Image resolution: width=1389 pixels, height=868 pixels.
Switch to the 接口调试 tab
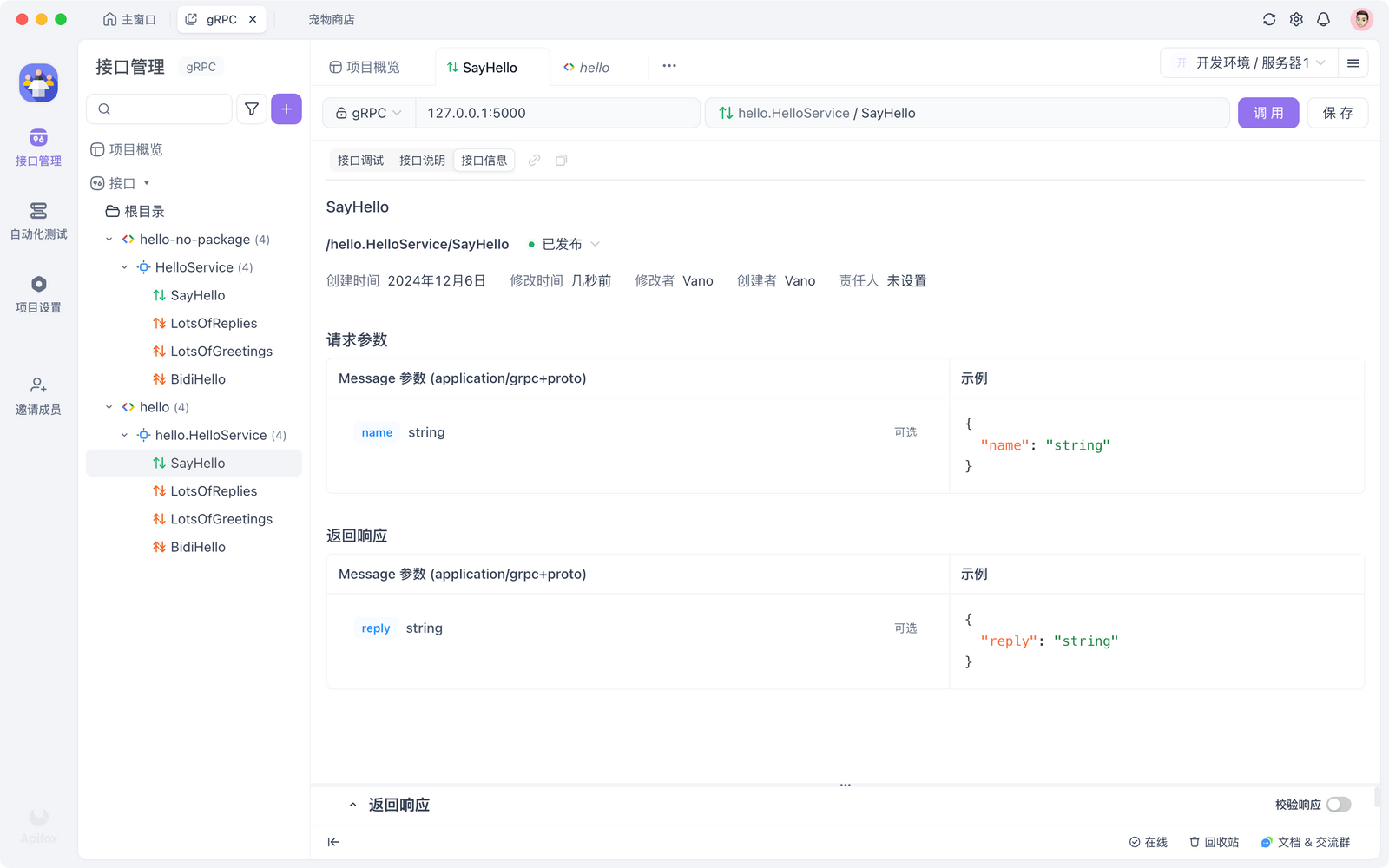359,160
